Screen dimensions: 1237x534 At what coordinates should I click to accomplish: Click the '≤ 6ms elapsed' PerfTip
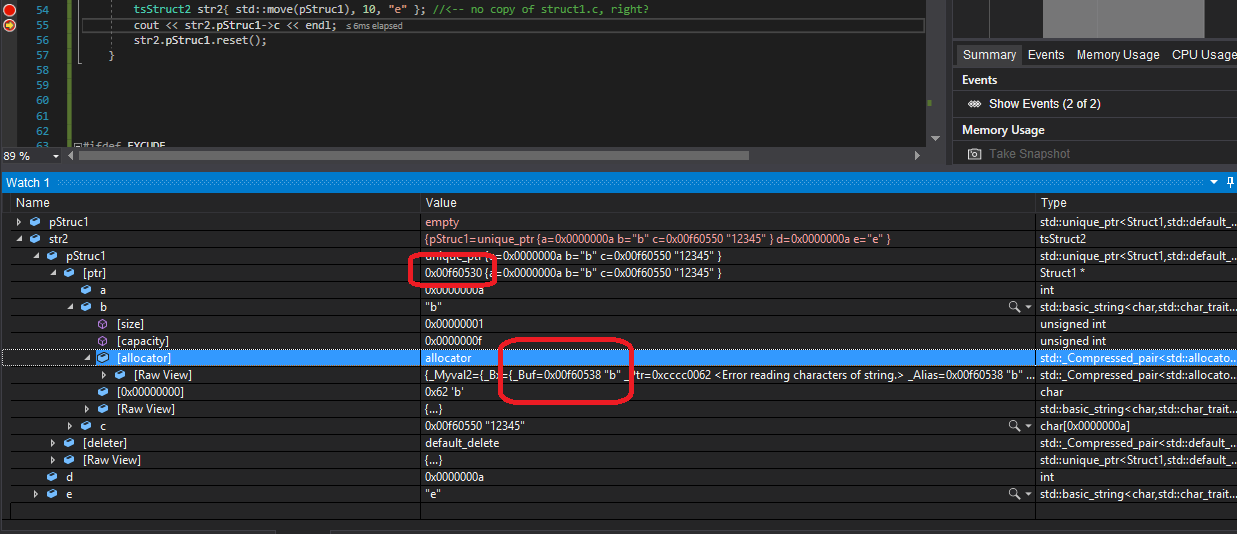374,26
